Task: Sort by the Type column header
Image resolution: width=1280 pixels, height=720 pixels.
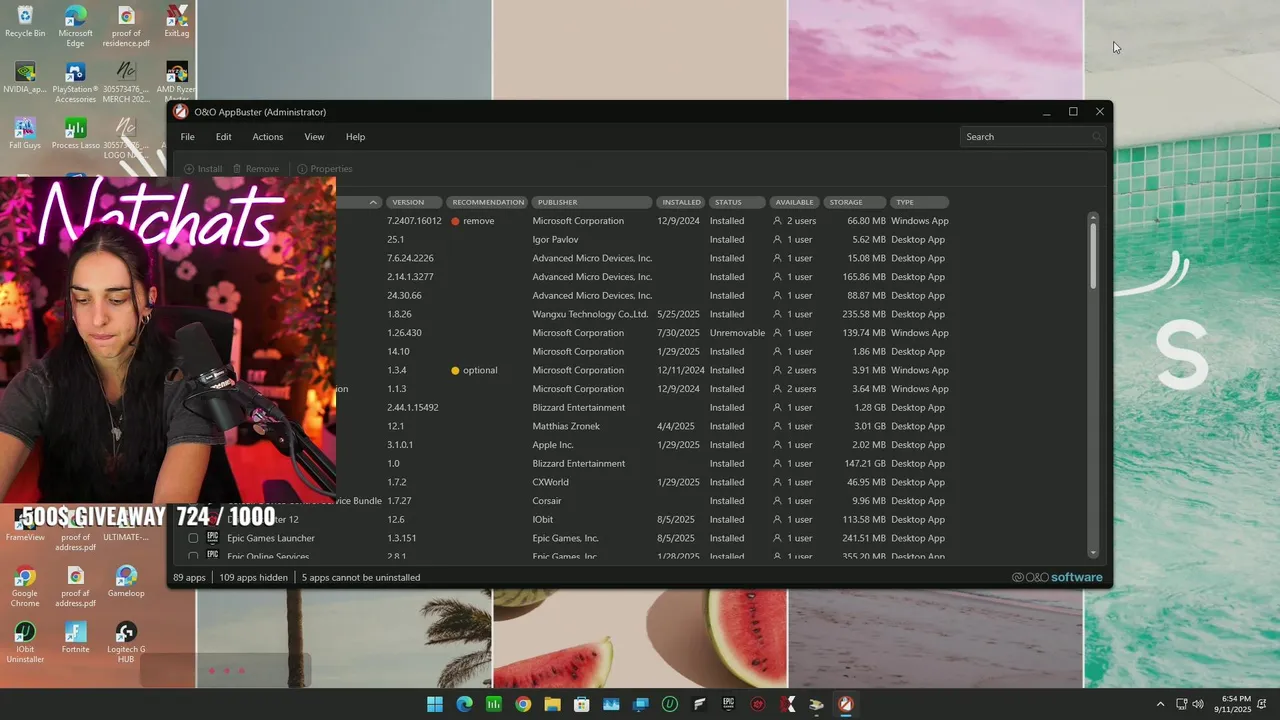Action: (919, 202)
